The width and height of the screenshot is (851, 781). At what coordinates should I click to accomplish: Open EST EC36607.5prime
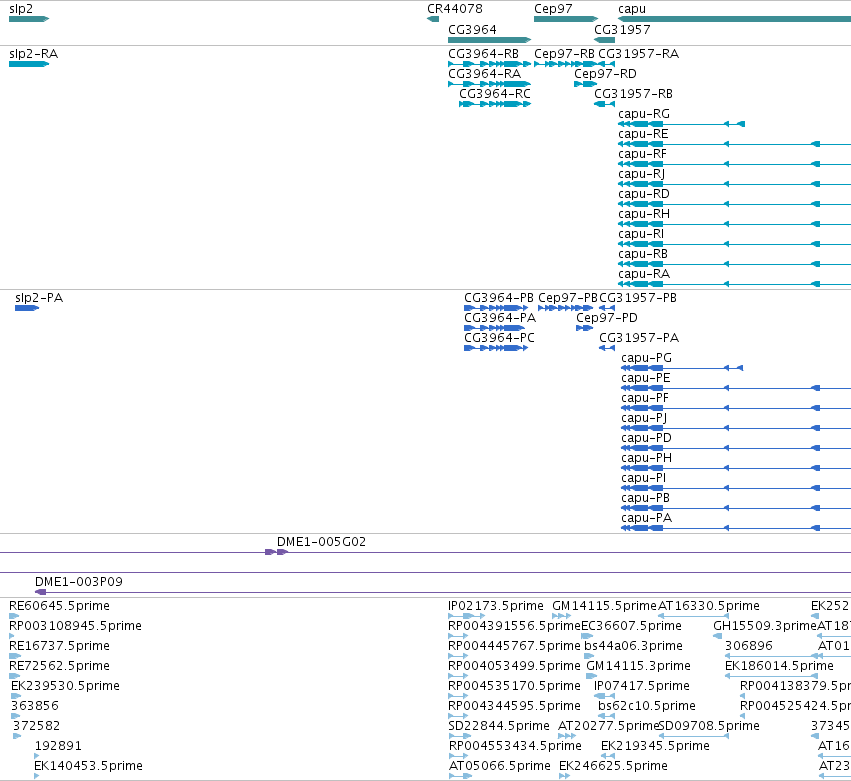tap(587, 636)
